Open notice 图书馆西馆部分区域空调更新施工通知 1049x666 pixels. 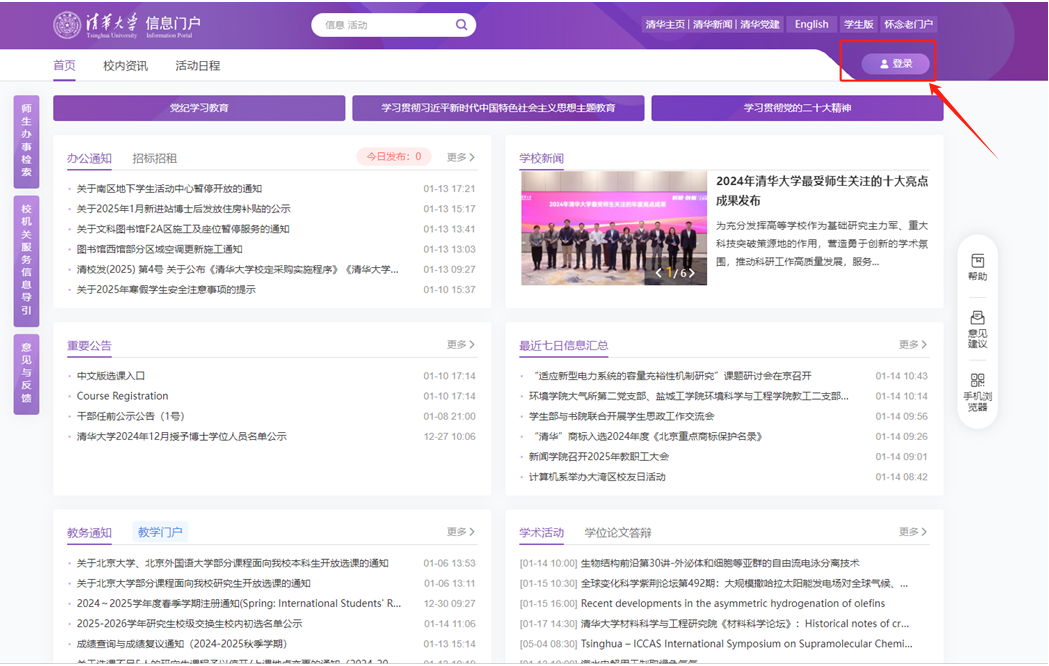159,249
